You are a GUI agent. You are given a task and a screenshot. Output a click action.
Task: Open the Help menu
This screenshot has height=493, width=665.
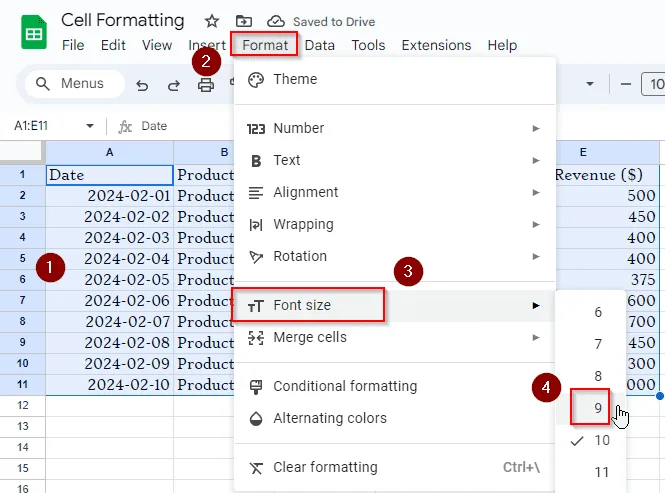click(502, 45)
